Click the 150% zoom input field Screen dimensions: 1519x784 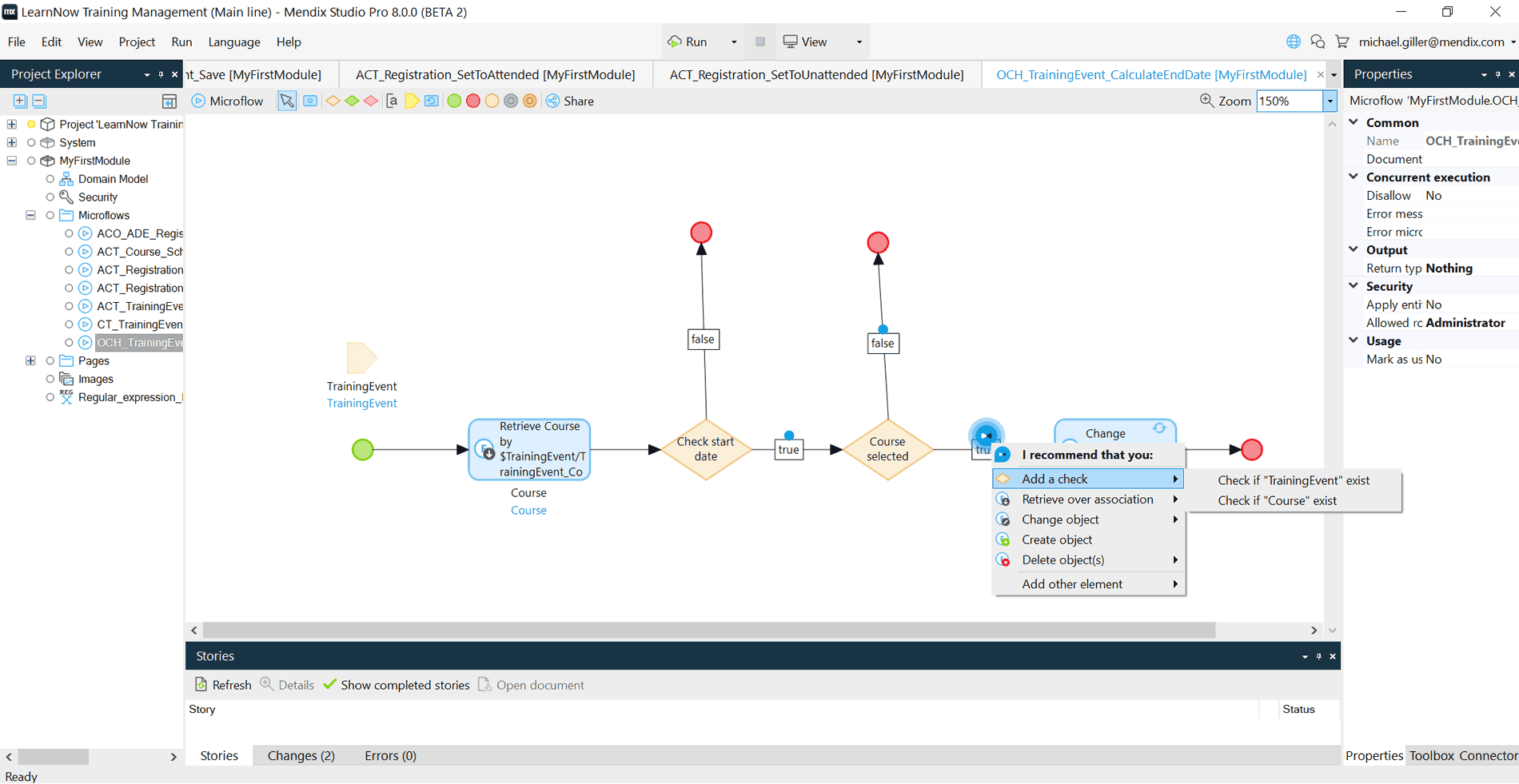point(1290,101)
